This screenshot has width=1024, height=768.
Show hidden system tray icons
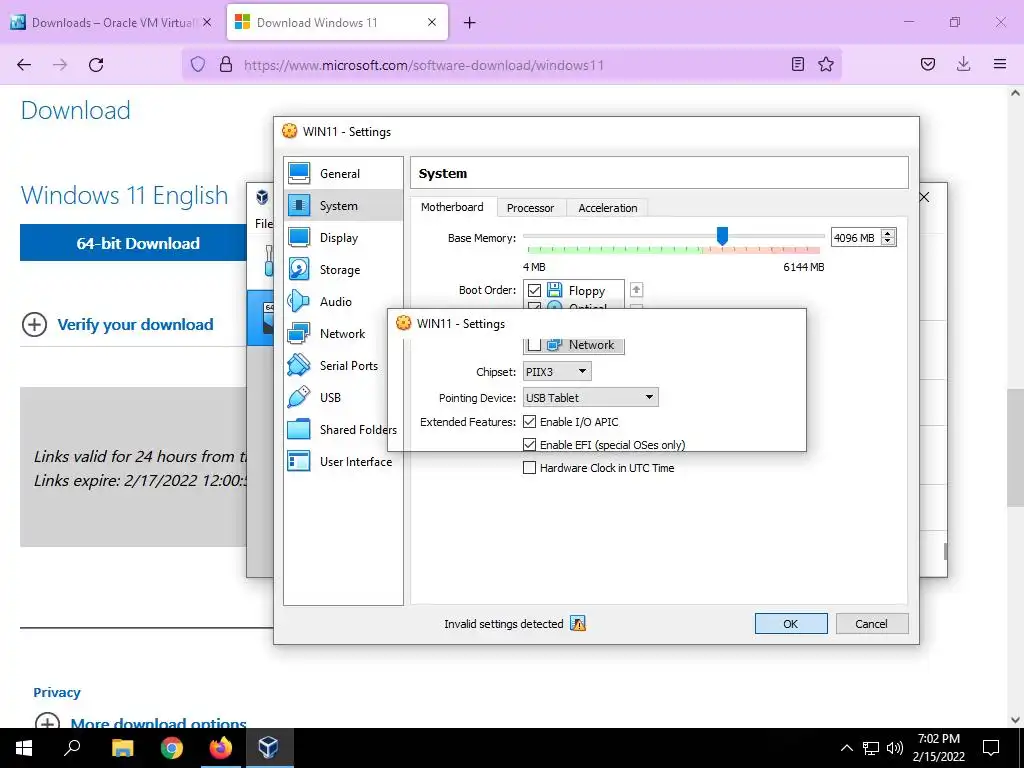846,748
